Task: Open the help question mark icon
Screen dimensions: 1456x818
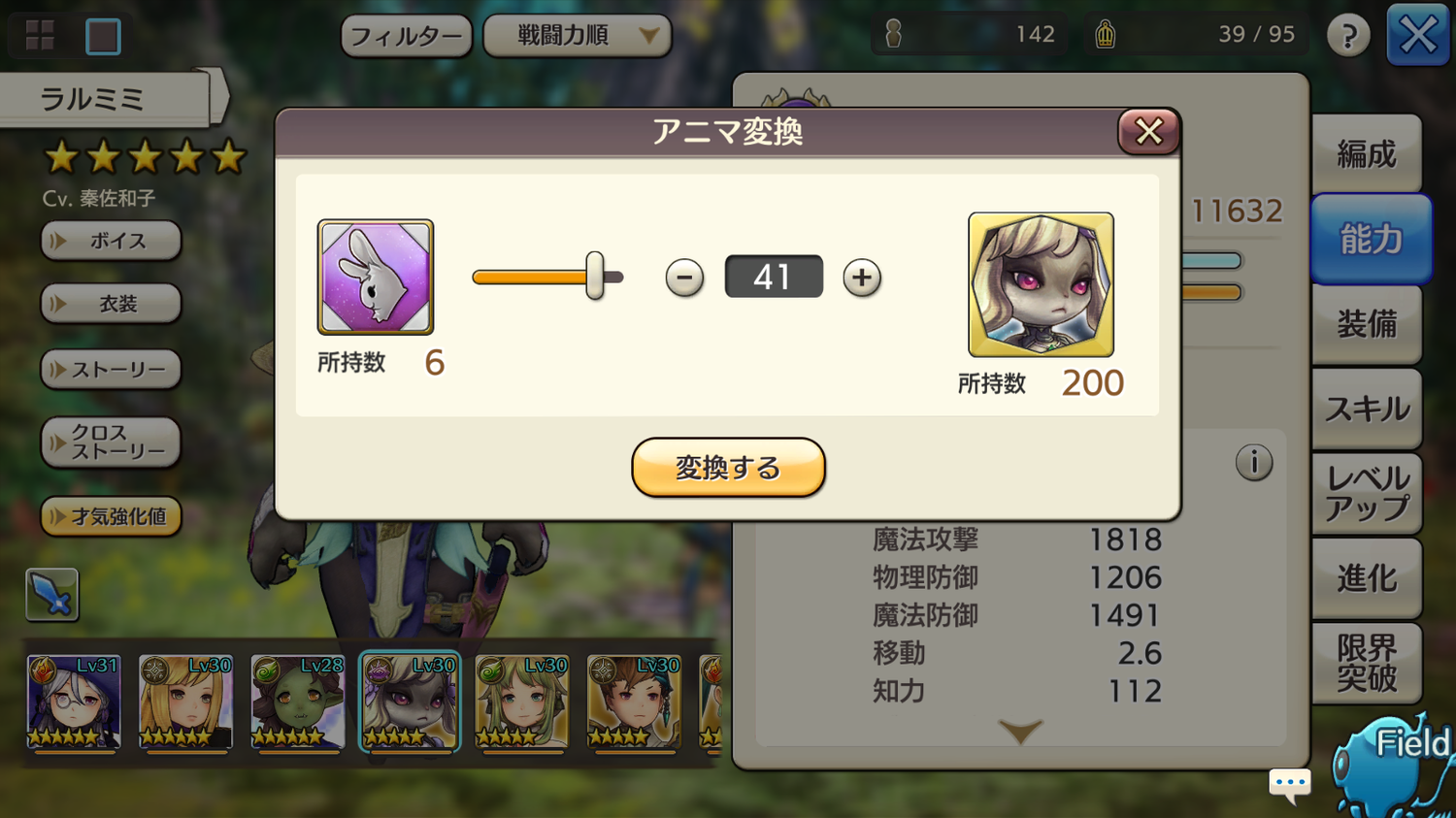Action: [x=1348, y=37]
